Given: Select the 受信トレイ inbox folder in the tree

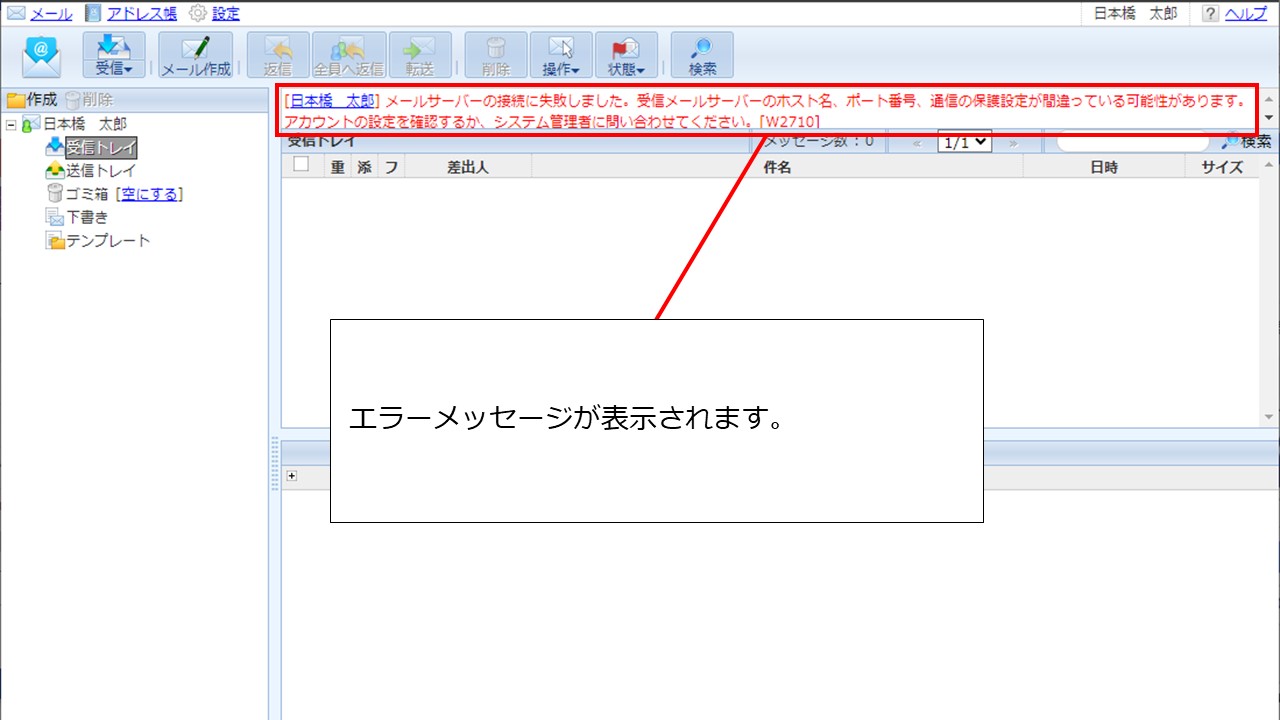Looking at the screenshot, I should point(101,147).
